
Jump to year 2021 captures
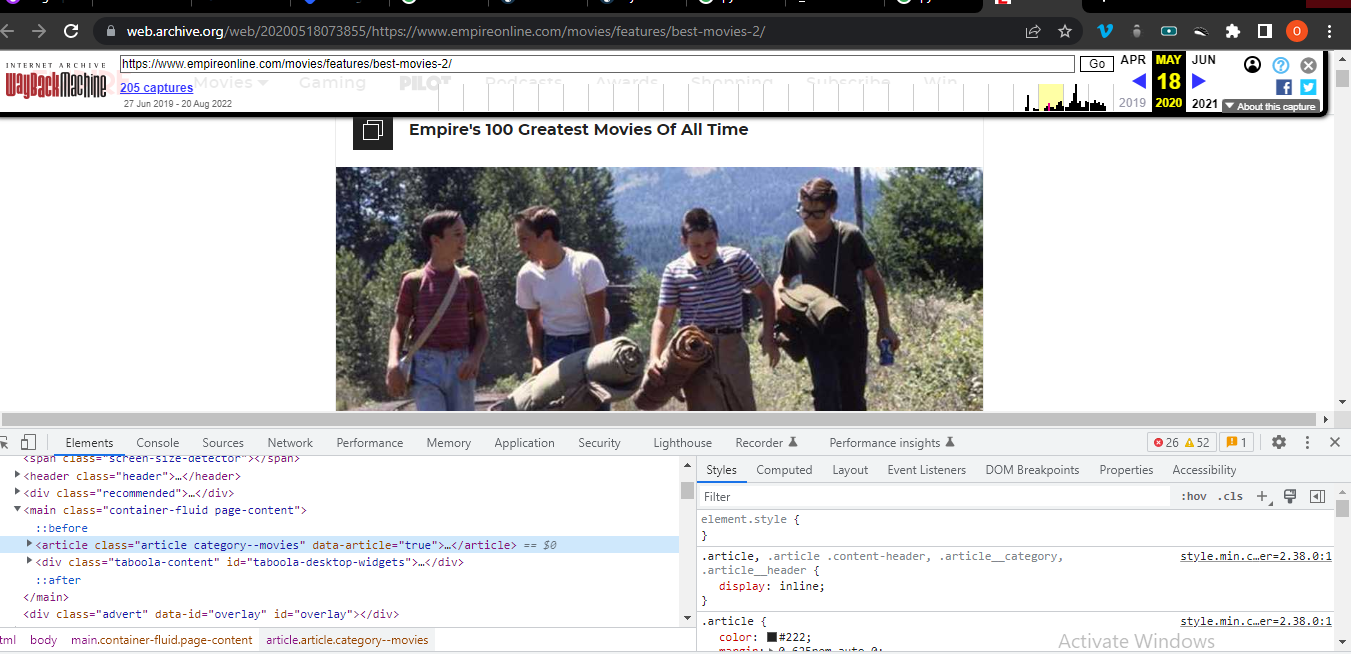[1204, 103]
